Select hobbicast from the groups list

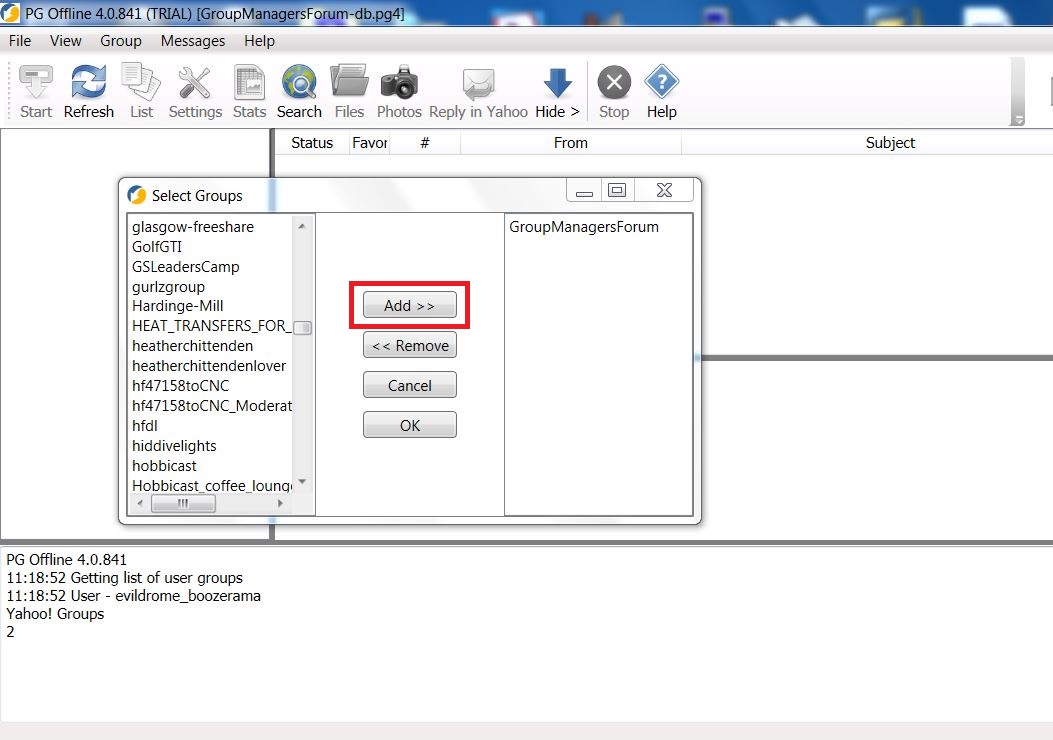(165, 465)
